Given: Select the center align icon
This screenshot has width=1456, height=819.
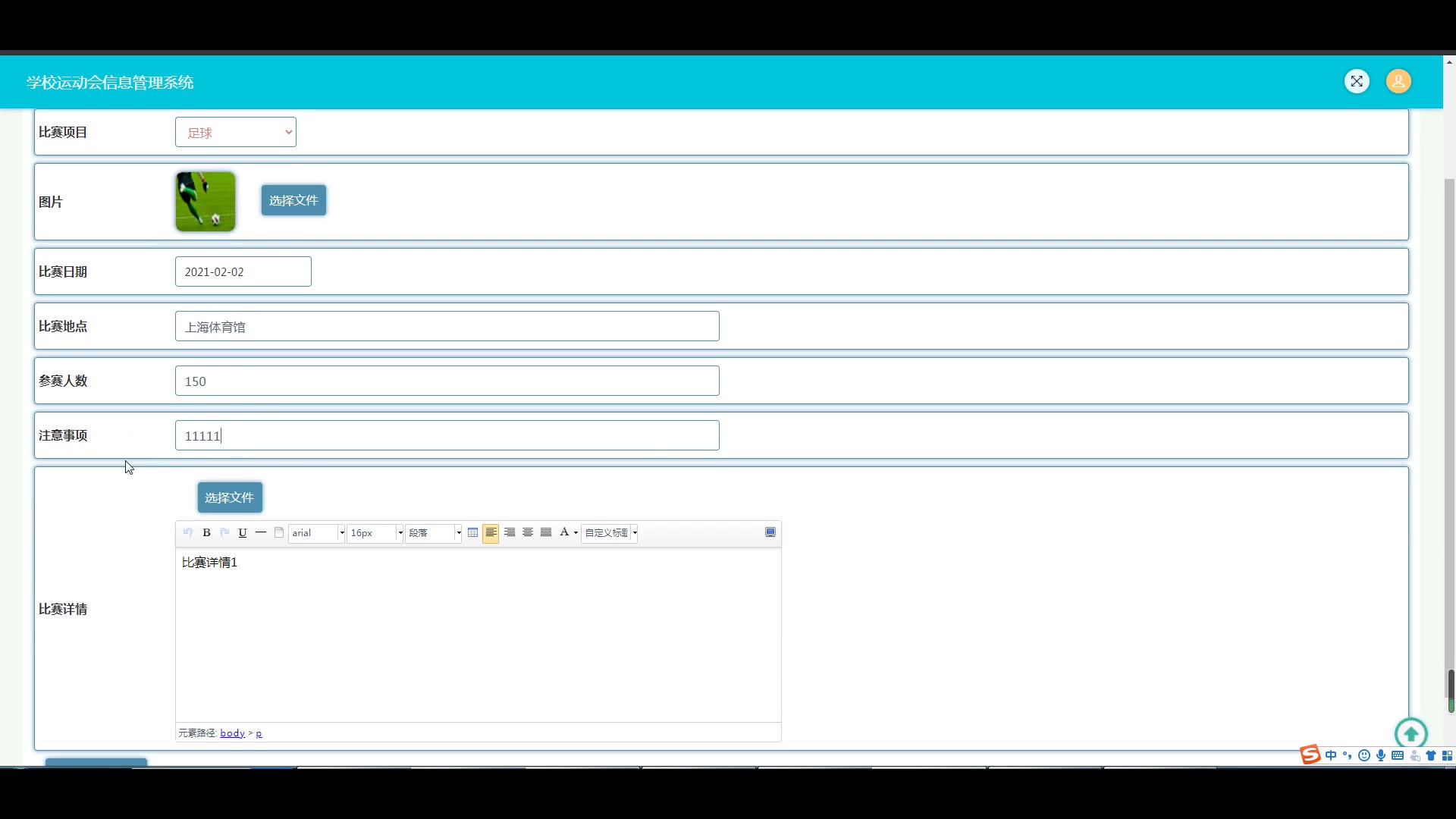Looking at the screenshot, I should [x=528, y=532].
